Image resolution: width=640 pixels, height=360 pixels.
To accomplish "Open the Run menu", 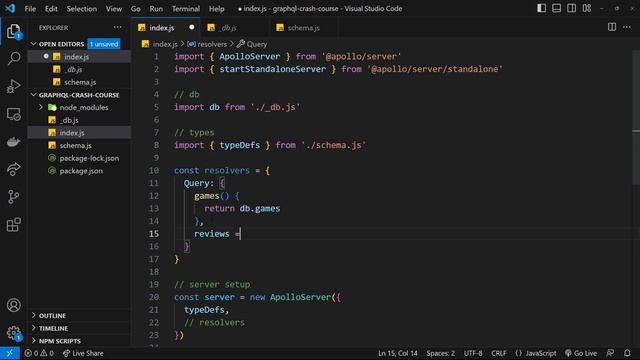I will [x=156, y=9].
